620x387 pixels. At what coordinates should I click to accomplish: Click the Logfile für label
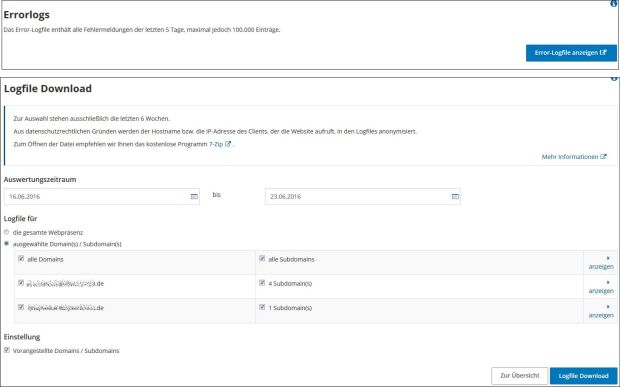tap(20, 219)
